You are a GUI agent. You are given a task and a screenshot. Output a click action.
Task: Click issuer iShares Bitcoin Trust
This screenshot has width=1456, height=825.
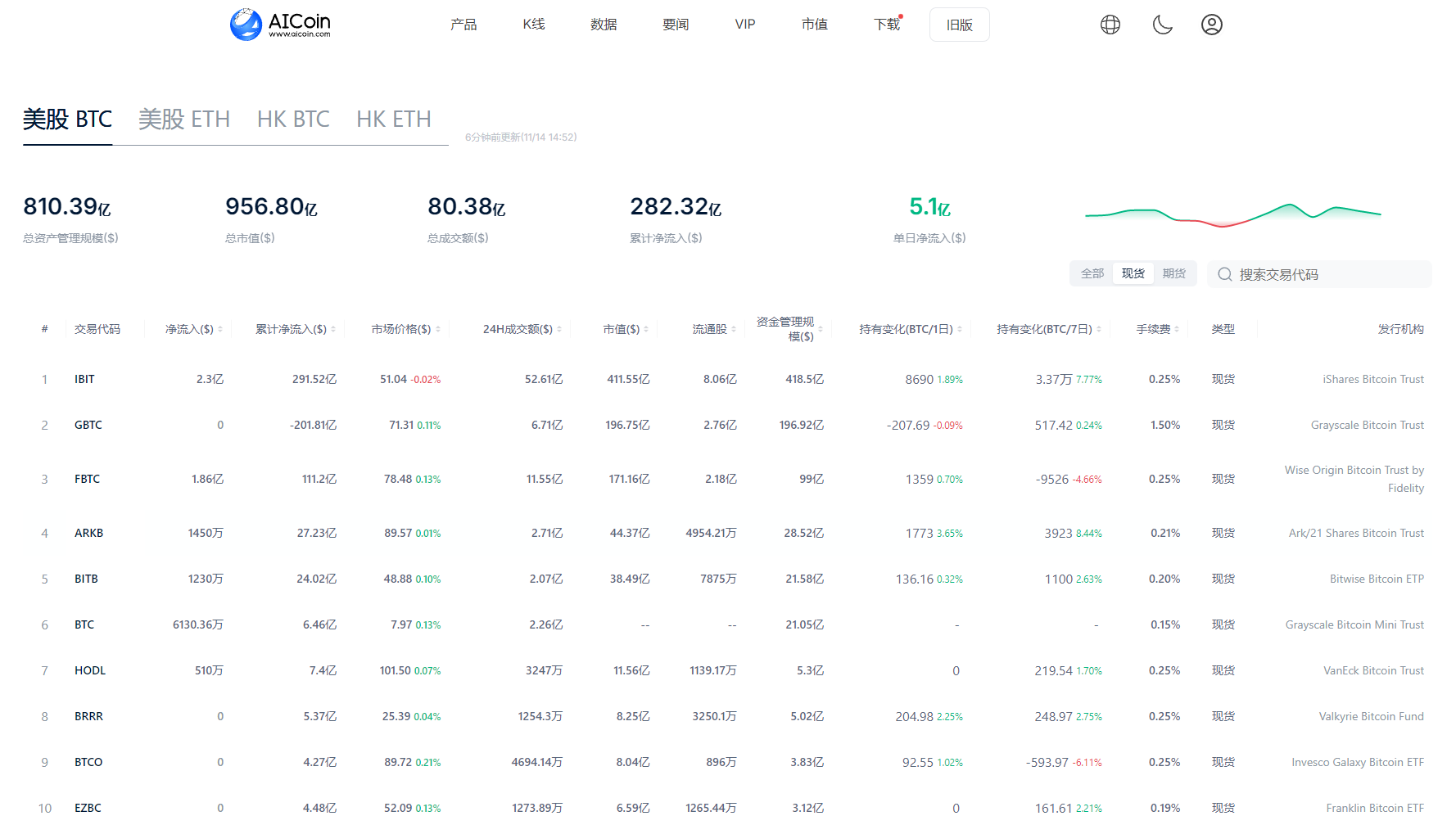pyautogui.click(x=1373, y=379)
